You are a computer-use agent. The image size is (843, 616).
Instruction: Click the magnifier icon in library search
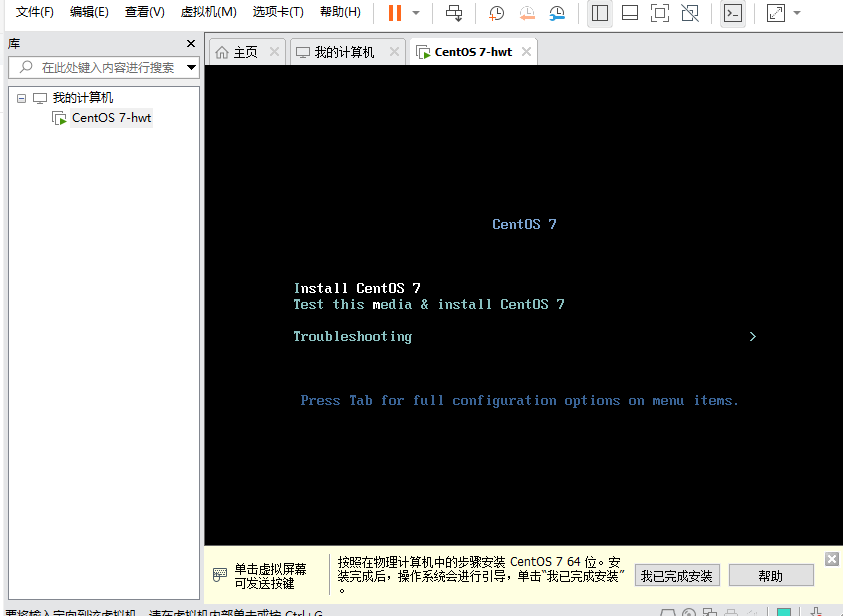26,67
